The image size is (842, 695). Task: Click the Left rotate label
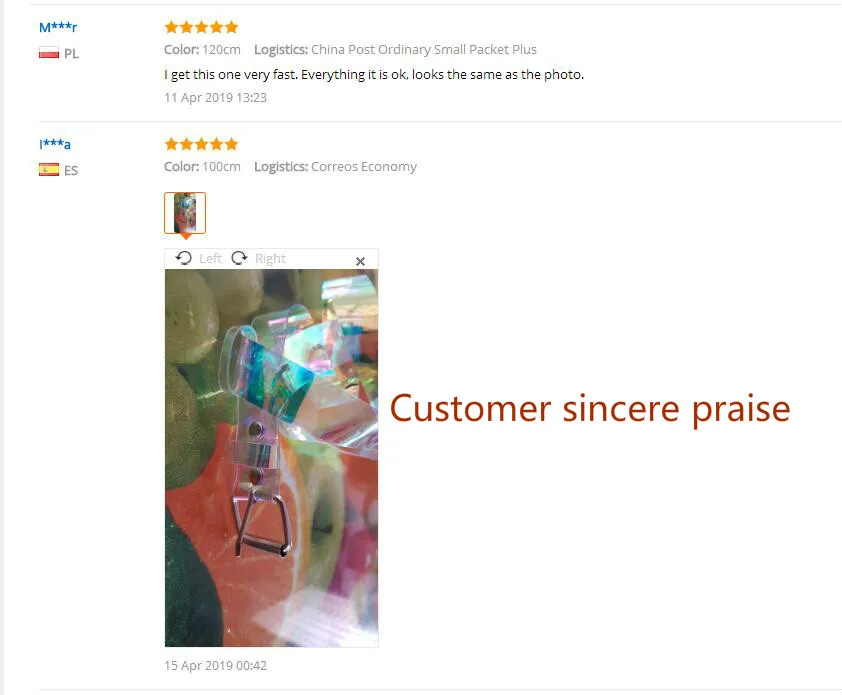[x=210, y=259]
